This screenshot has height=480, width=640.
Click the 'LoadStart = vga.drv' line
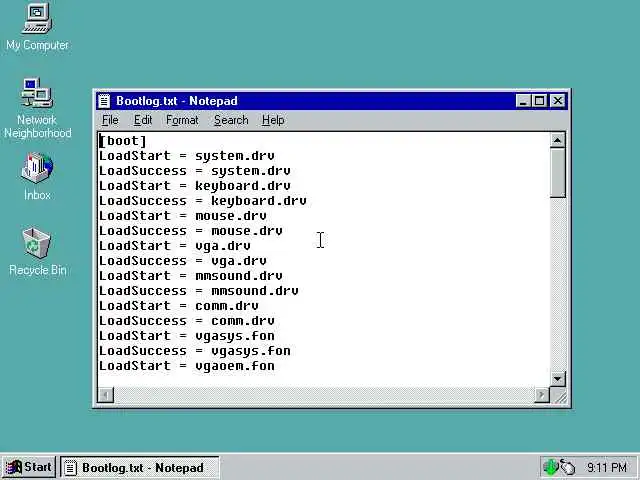(x=175, y=246)
